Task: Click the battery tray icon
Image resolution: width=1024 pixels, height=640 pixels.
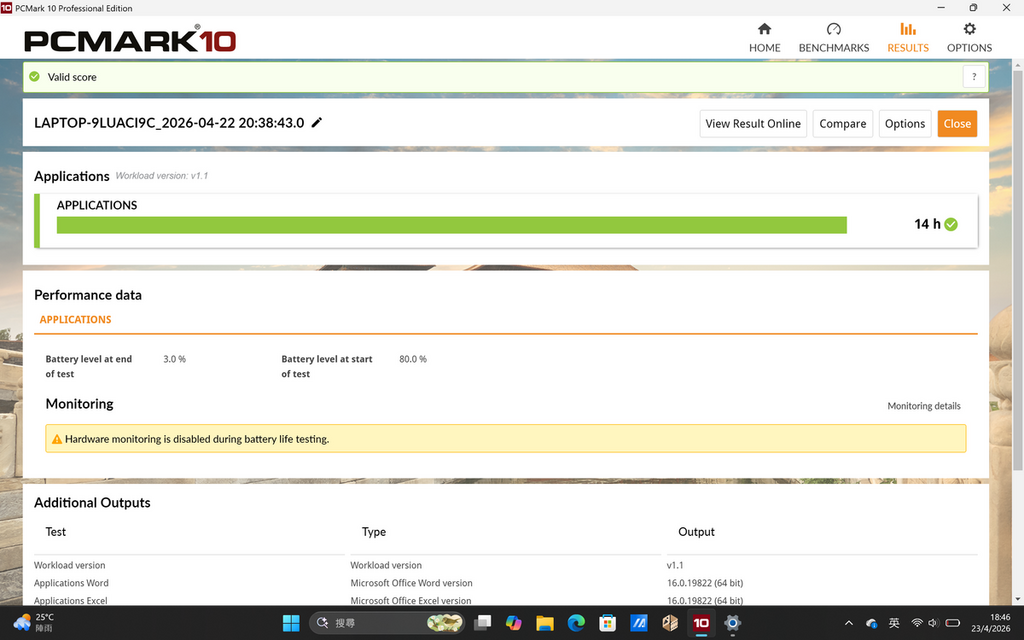Action: 953,623
